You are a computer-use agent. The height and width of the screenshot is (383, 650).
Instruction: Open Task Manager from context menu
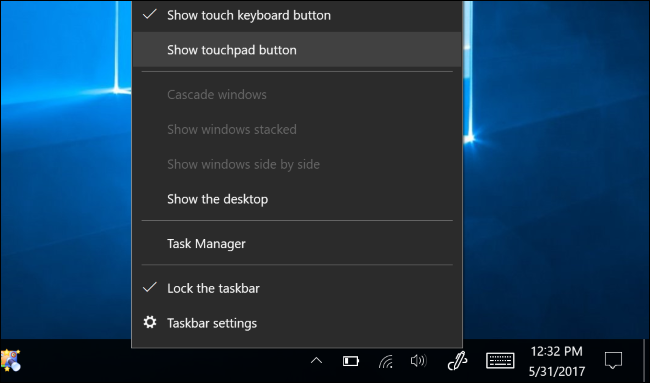click(x=297, y=243)
